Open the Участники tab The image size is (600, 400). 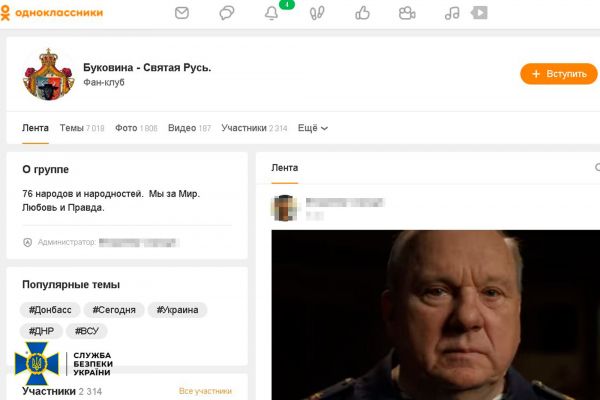point(254,128)
